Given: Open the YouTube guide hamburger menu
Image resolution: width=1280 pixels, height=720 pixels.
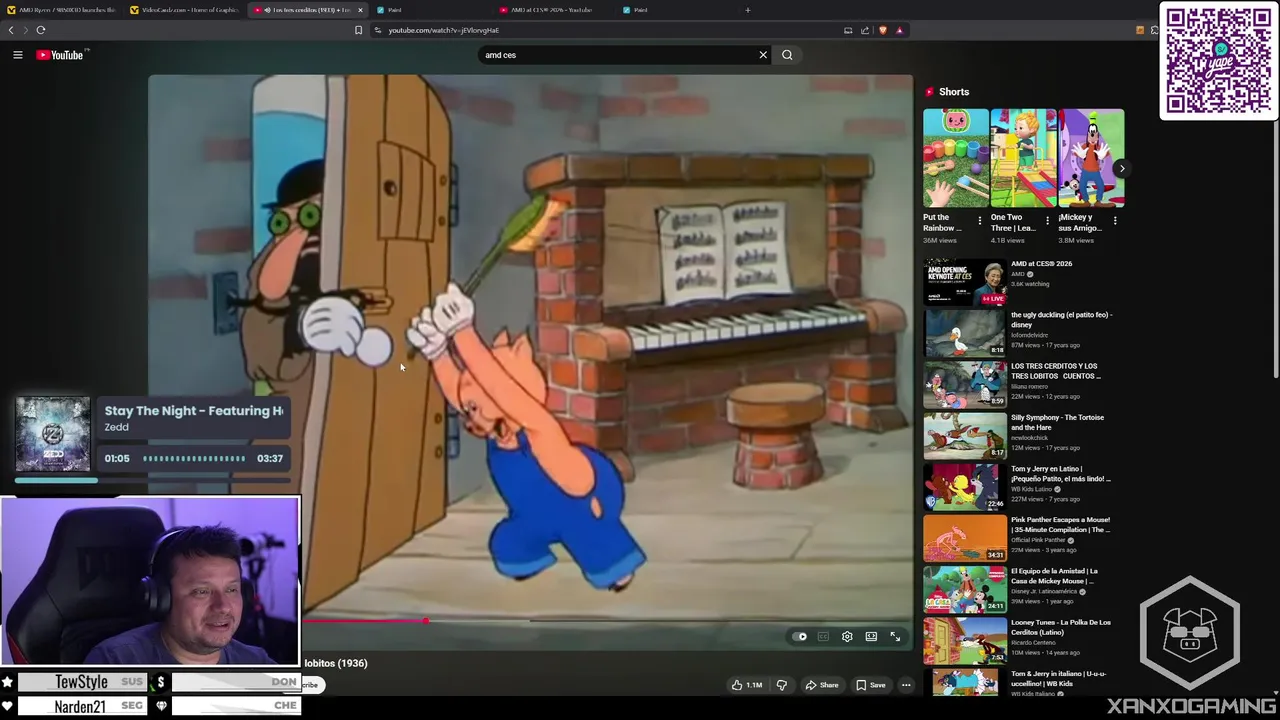Looking at the screenshot, I should tap(17, 55).
